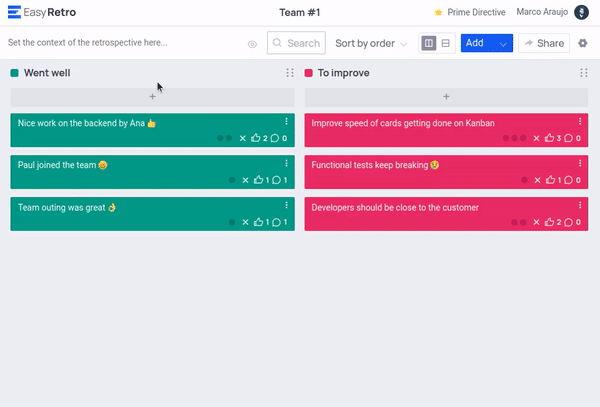
Task: Click the Share button
Action: [x=544, y=43]
